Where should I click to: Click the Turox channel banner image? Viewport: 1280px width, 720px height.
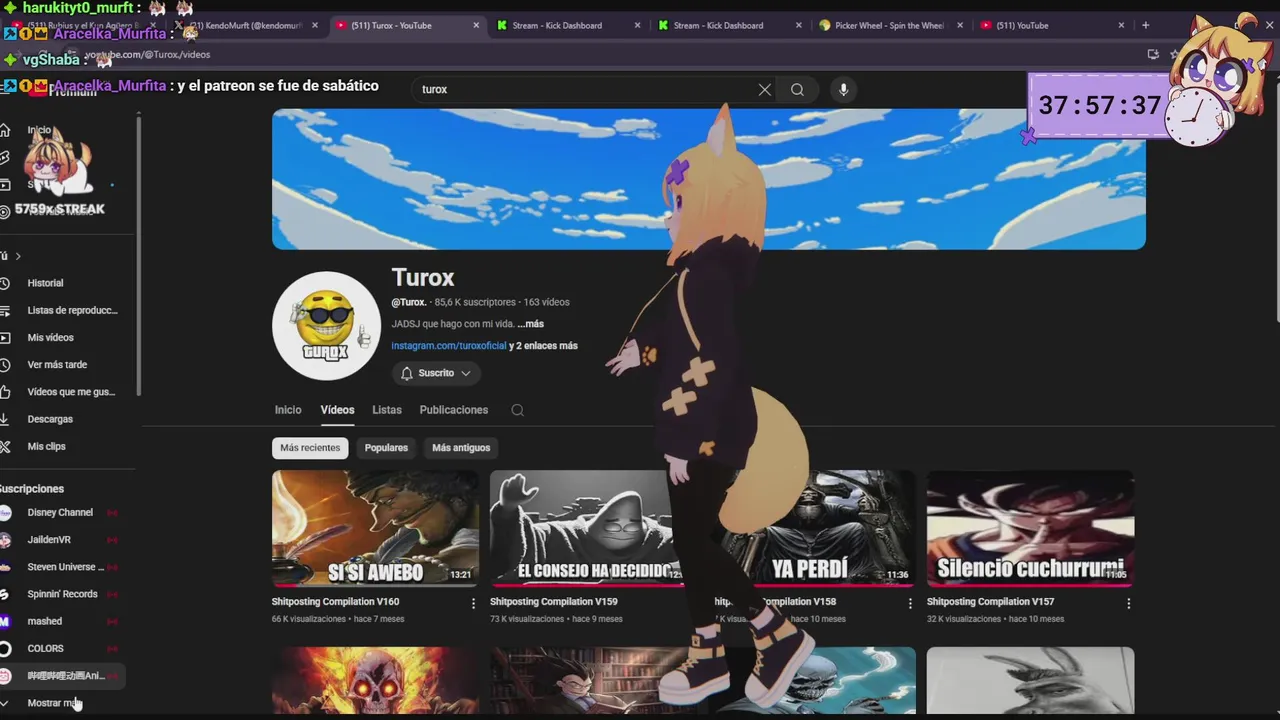[x=708, y=179]
